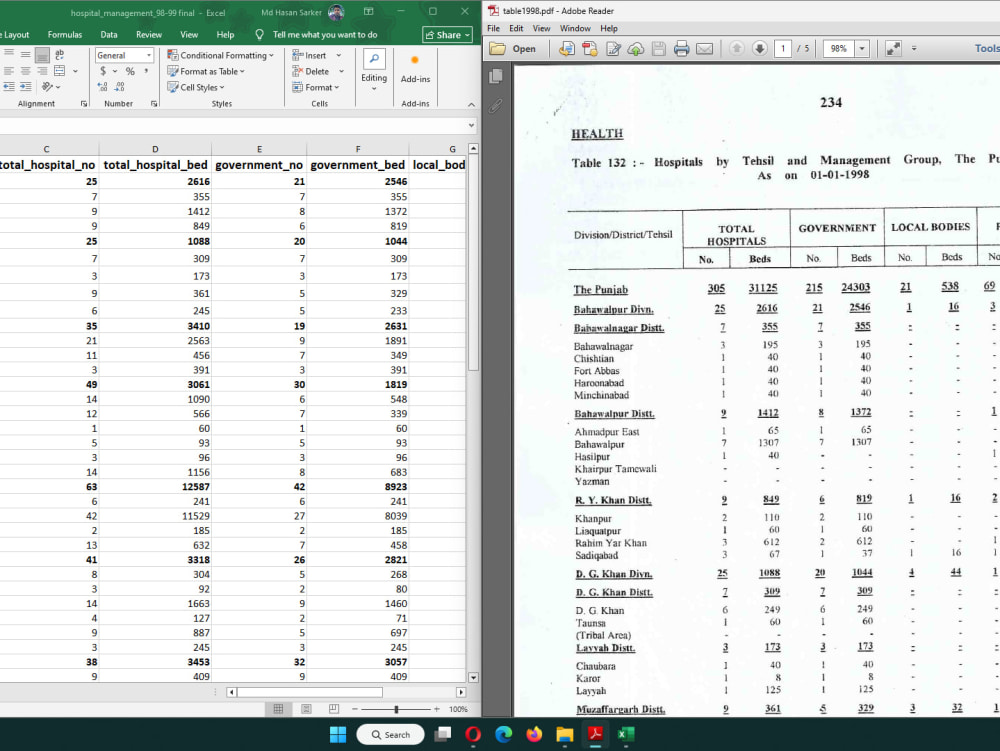This screenshot has width=1000, height=751.
Task: Click read mode expand icon in Adobe Reader
Action: click(893, 48)
